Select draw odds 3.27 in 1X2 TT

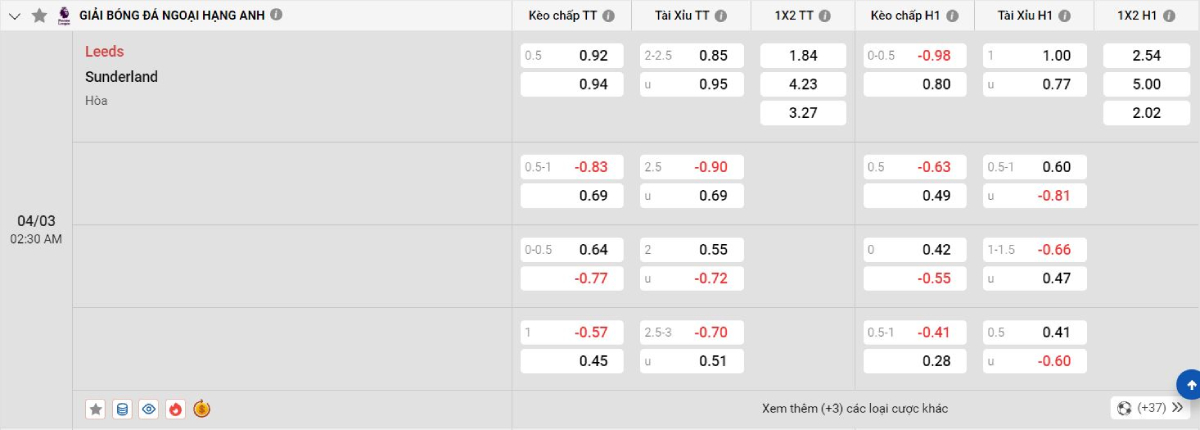(x=803, y=113)
